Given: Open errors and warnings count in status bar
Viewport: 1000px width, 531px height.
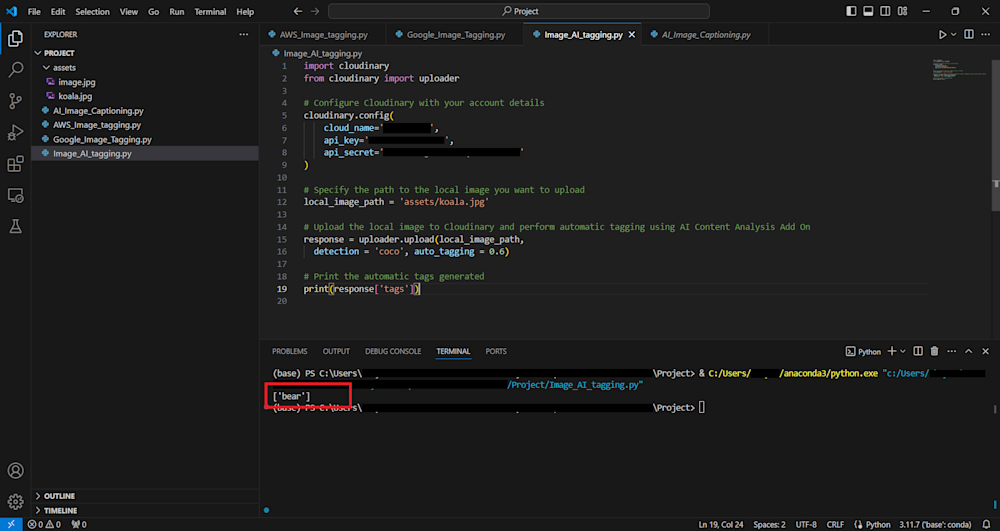Looking at the screenshot, I should 44,525.
